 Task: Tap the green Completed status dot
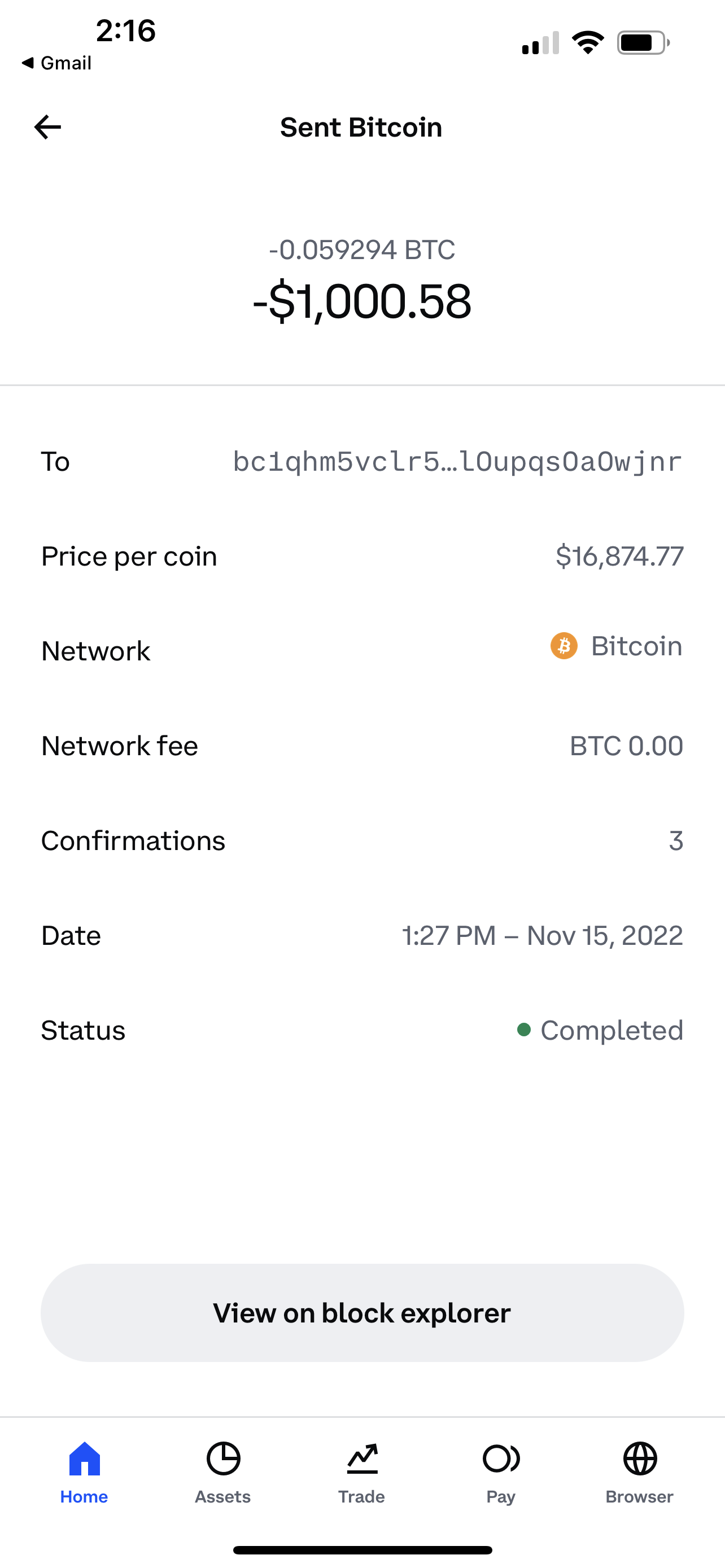point(523,1030)
